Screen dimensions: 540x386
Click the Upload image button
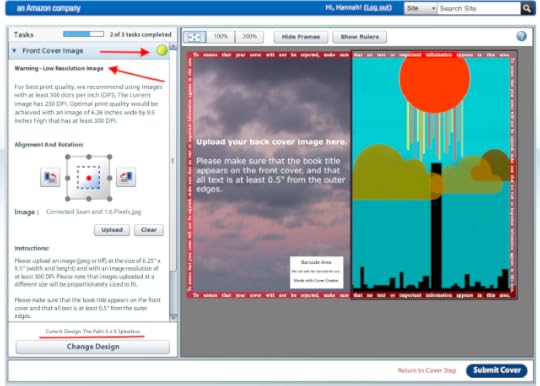tap(112, 230)
